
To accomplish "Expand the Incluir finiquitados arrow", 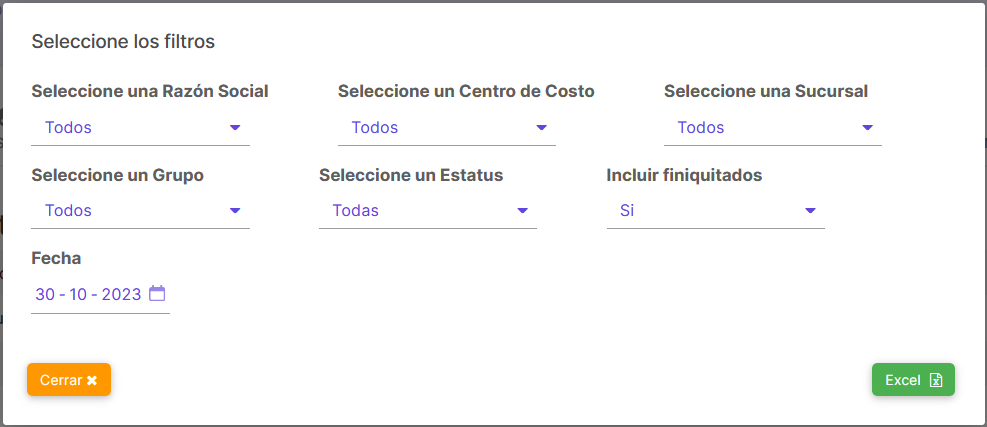I will (810, 210).
